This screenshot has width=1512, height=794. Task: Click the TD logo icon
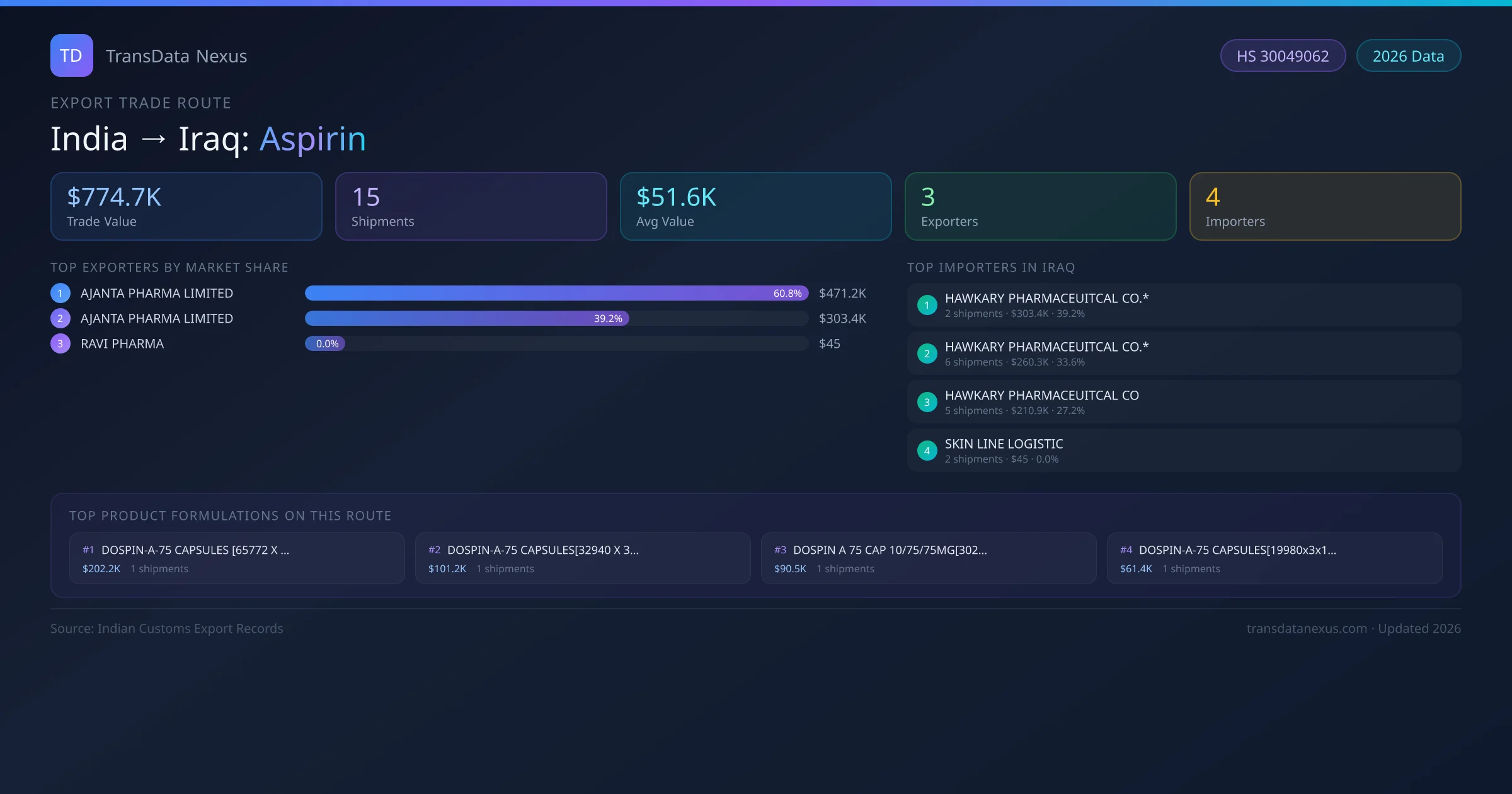click(x=71, y=55)
